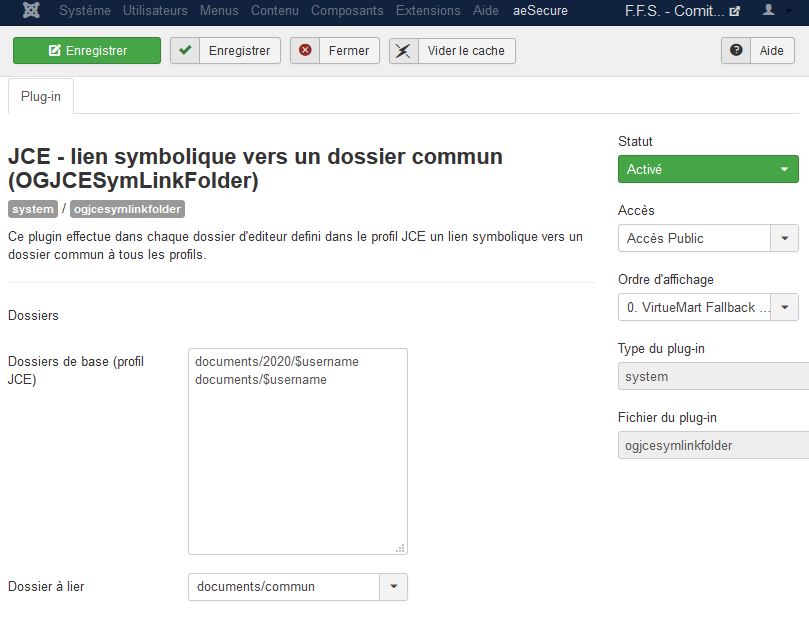Open the Dossier à lier dropdown
The width and height of the screenshot is (809, 625).
[x=298, y=587]
